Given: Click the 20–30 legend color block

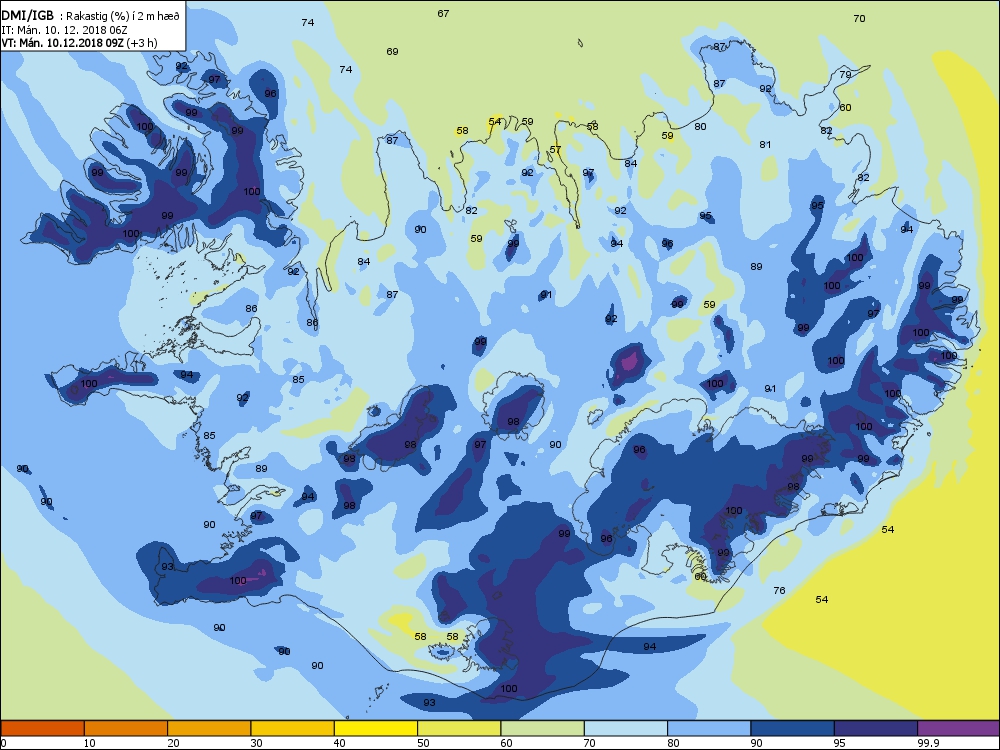Looking at the screenshot, I should [x=209, y=728].
